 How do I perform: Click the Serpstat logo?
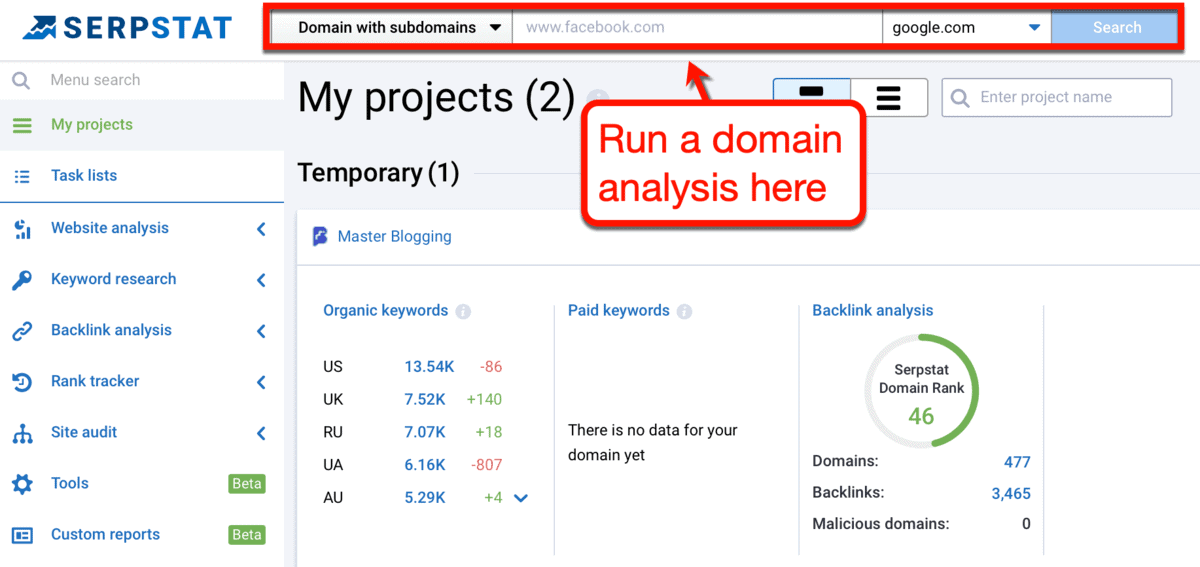pos(127,28)
